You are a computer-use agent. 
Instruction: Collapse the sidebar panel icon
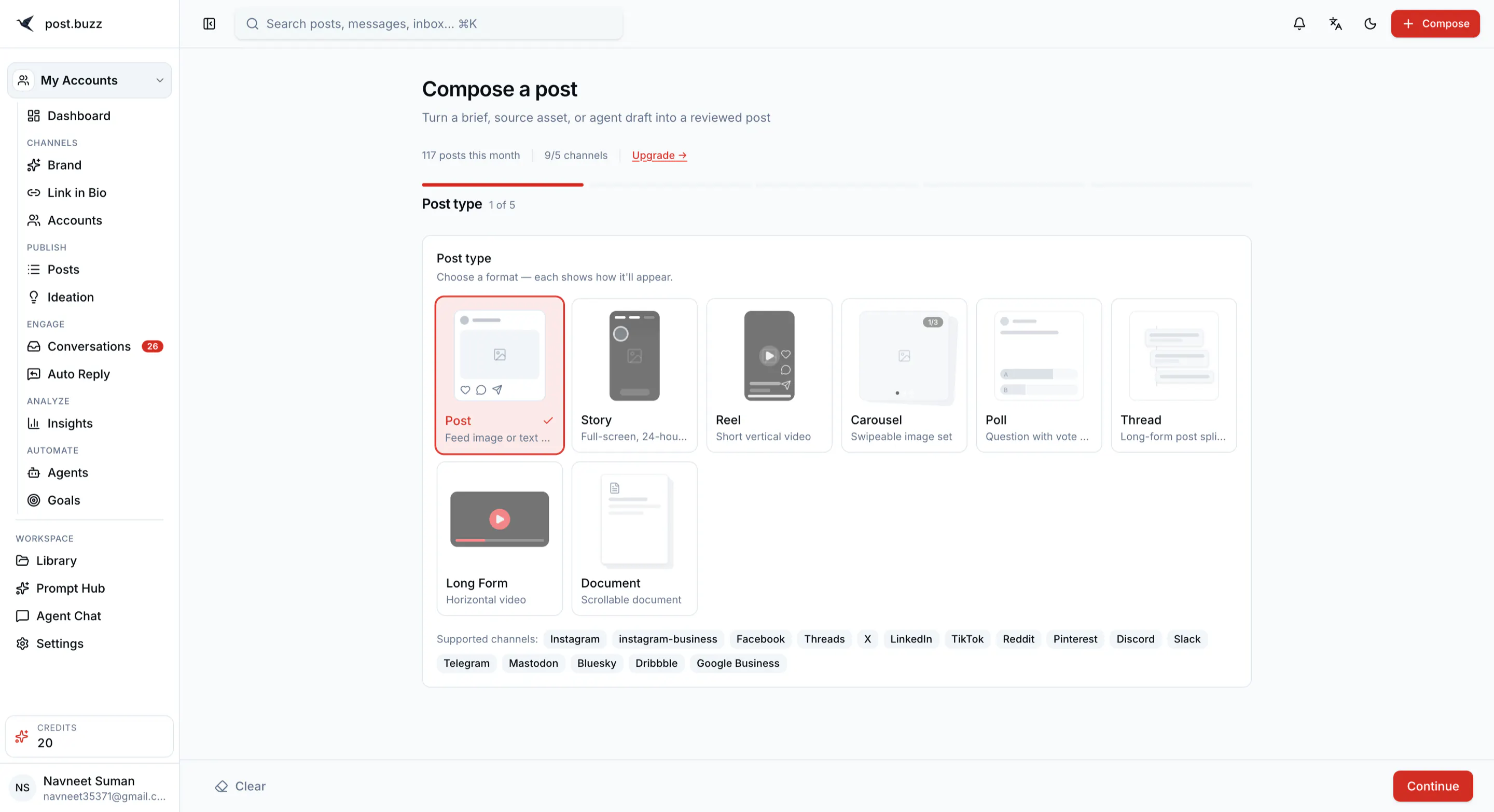210,24
